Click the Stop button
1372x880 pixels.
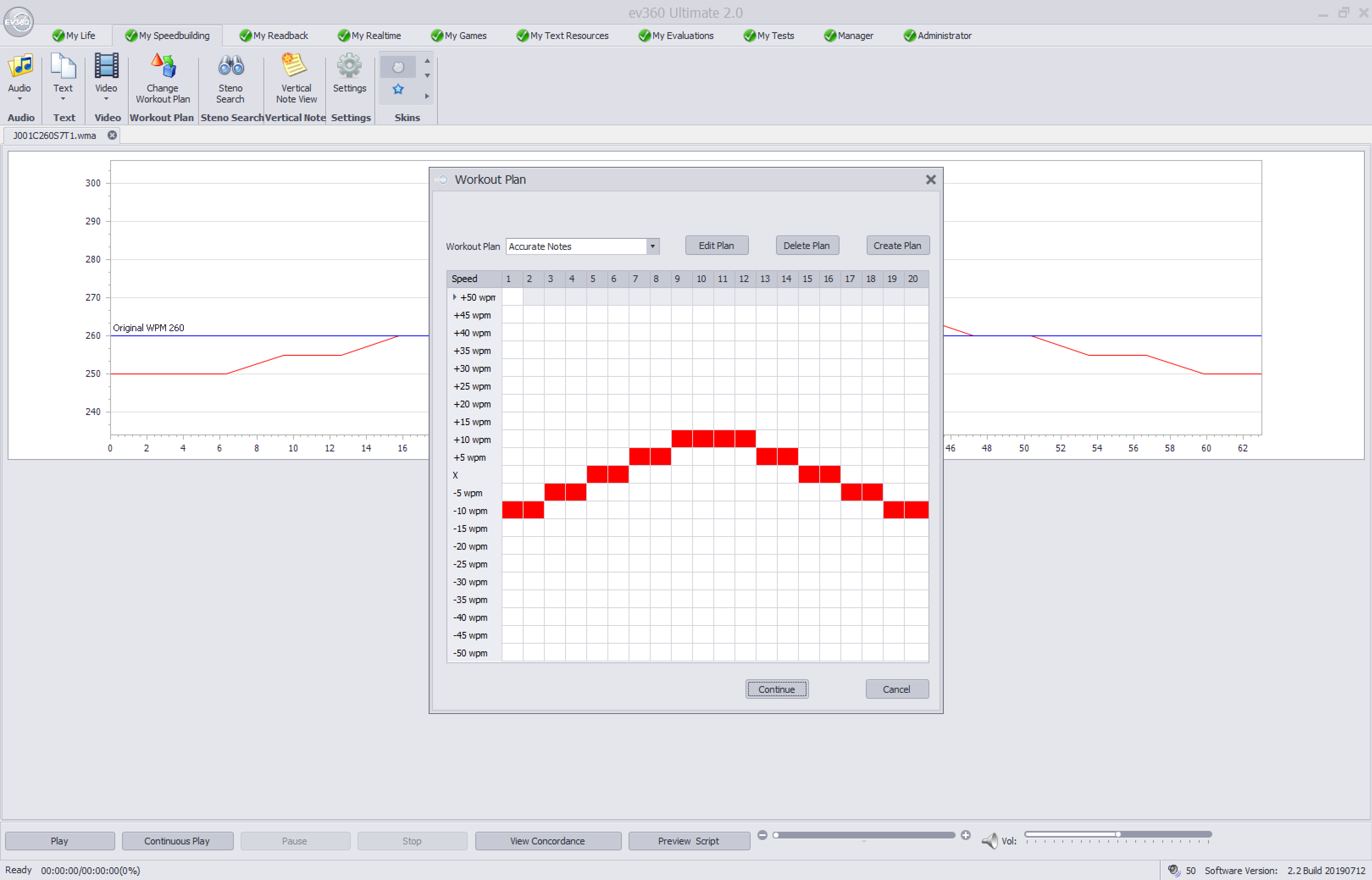(412, 841)
